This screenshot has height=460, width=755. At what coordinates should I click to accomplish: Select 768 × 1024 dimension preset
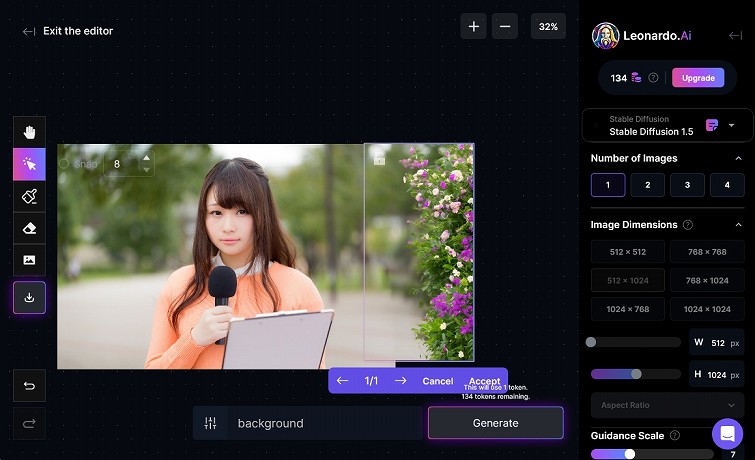[x=707, y=280]
